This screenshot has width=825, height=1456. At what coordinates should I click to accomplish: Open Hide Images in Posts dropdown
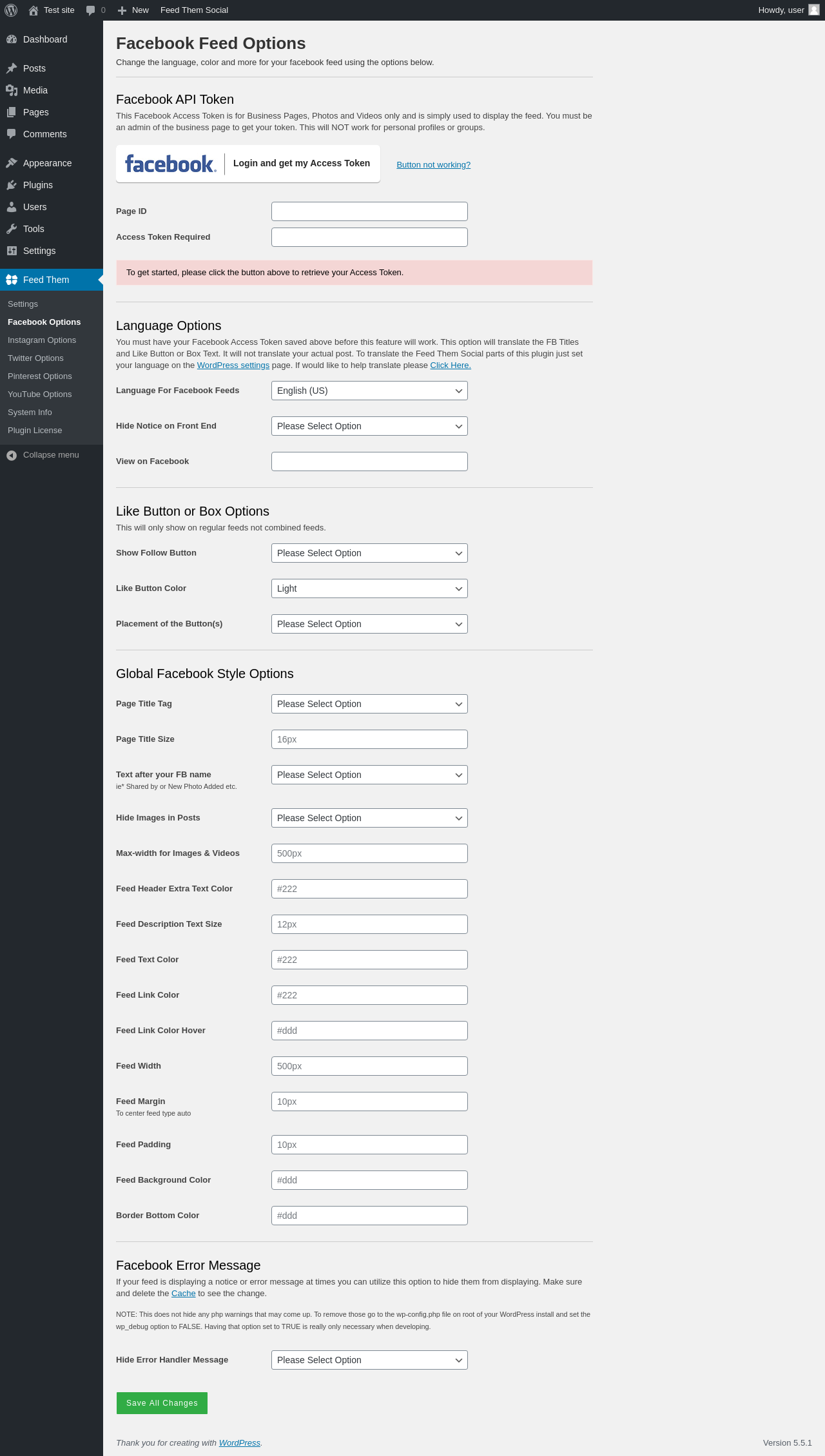click(369, 818)
